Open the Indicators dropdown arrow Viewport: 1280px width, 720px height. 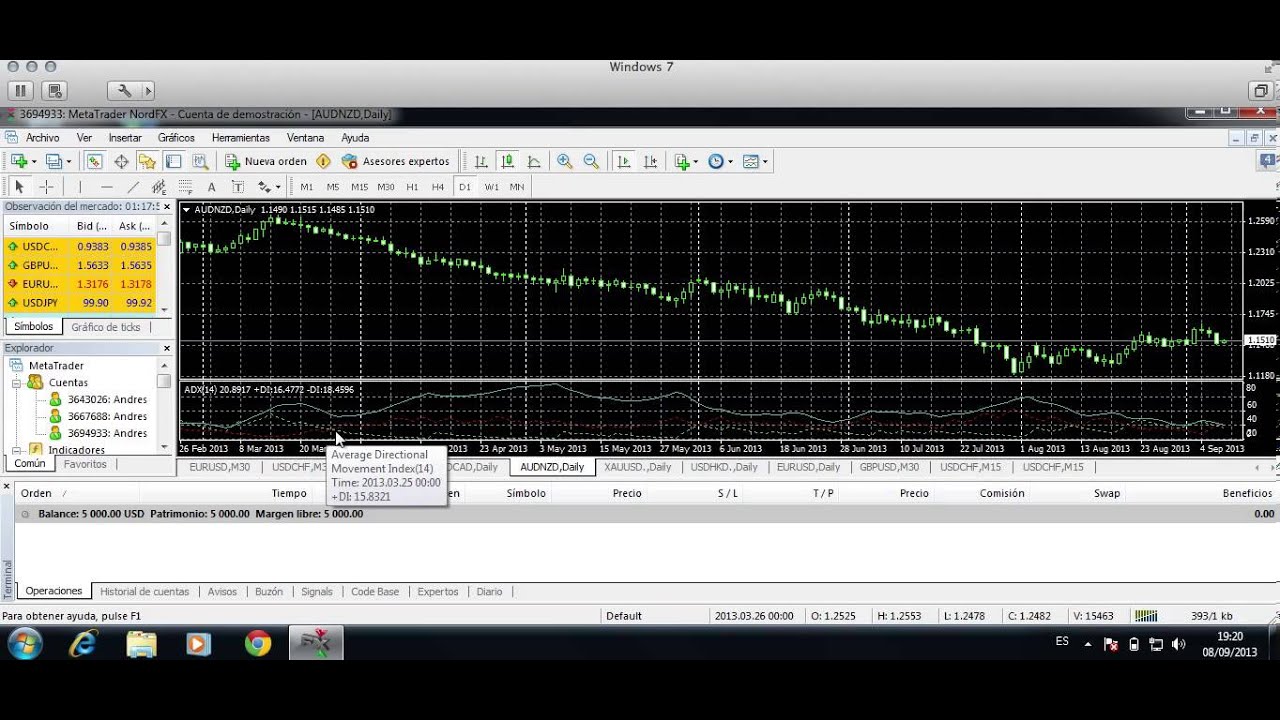pos(696,162)
